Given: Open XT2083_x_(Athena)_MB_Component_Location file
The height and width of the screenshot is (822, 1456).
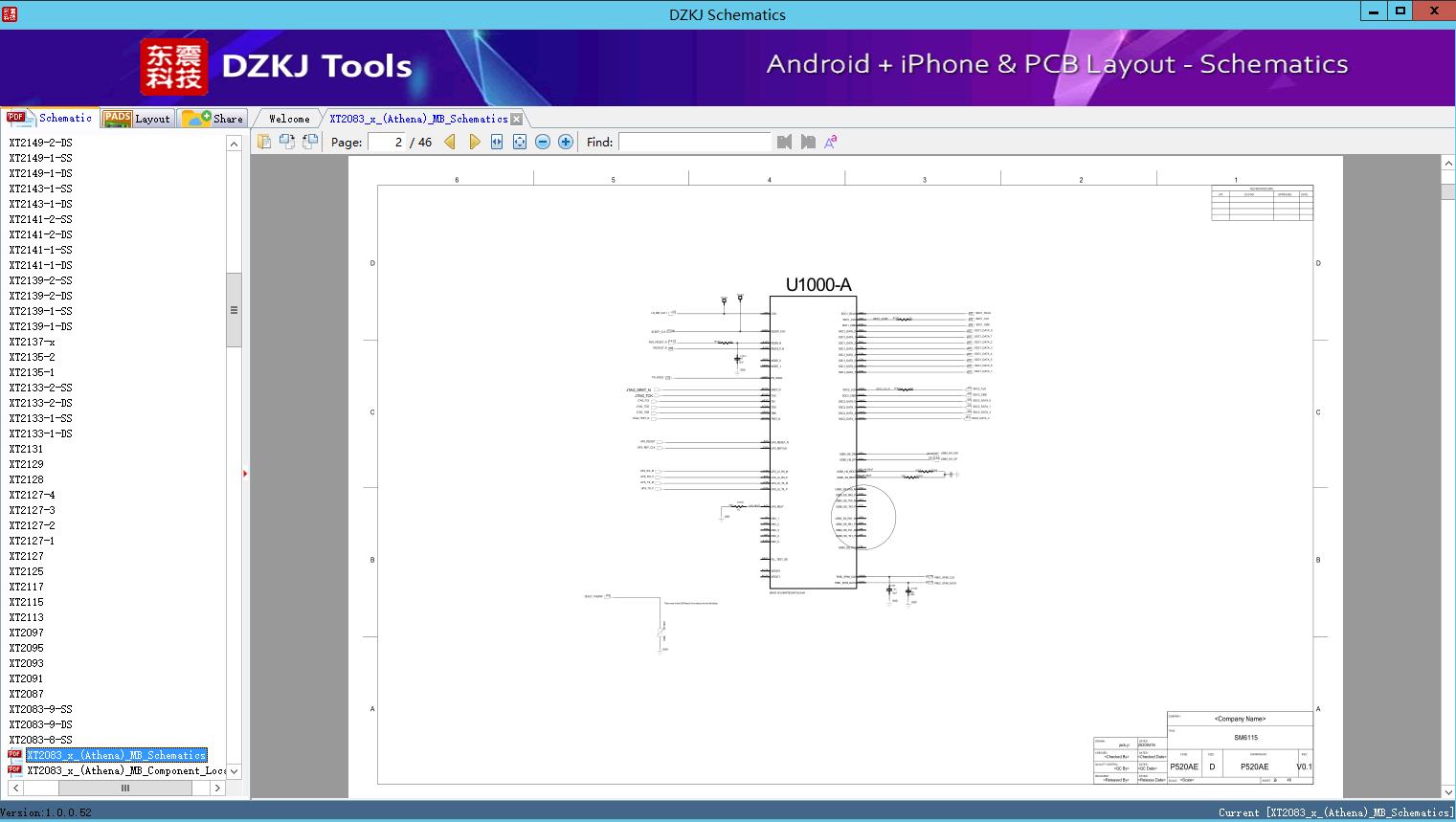Looking at the screenshot, I should 126,770.
